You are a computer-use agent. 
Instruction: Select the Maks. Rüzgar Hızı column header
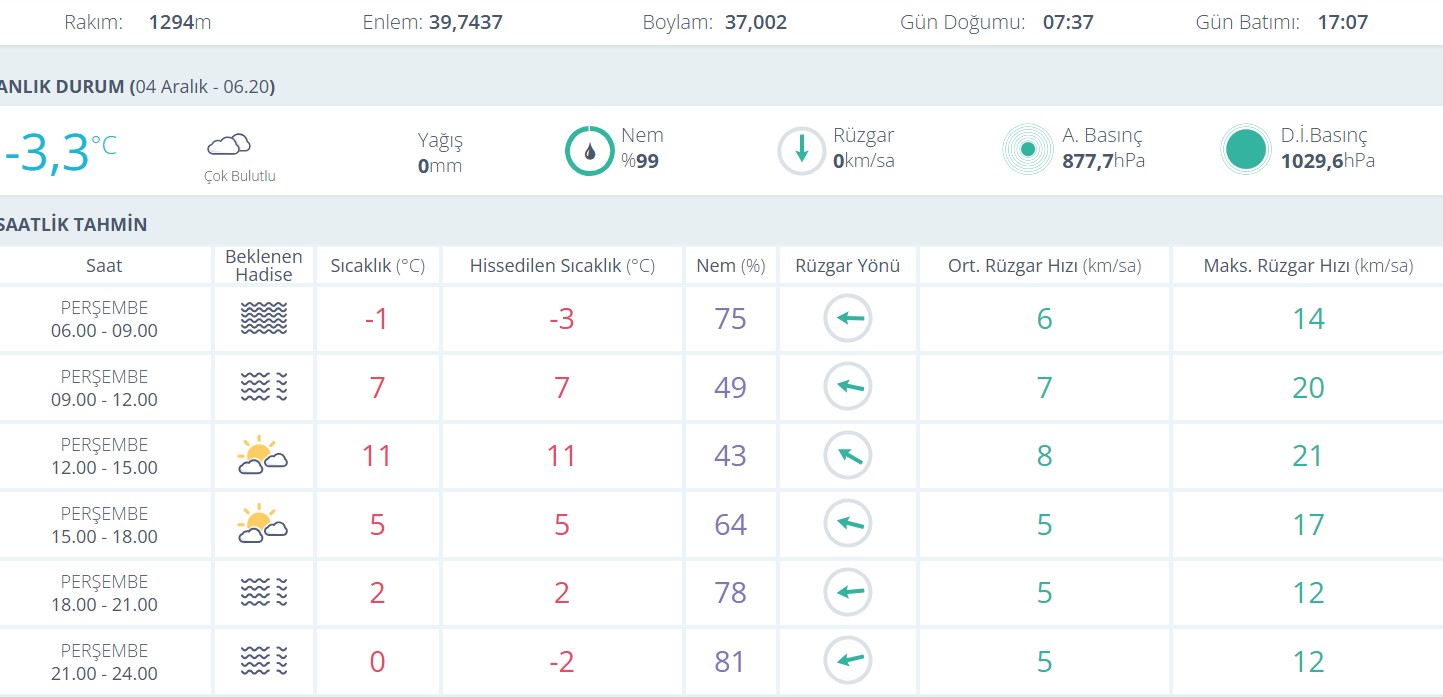pos(1307,266)
